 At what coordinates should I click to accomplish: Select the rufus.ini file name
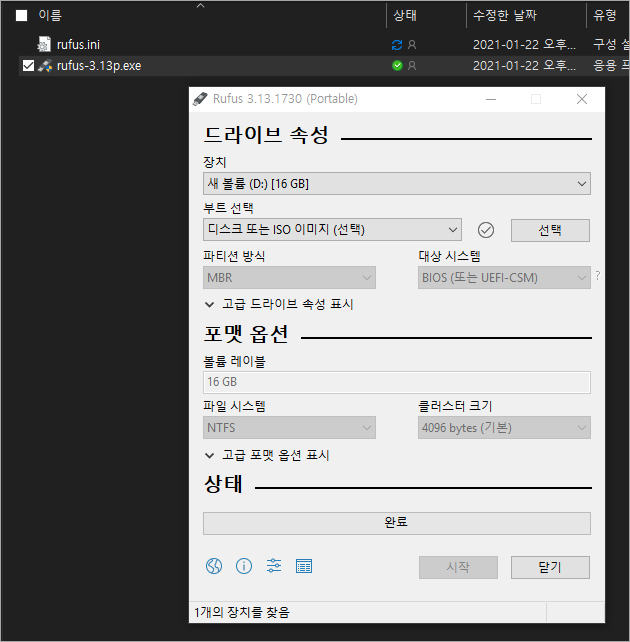tap(78, 45)
